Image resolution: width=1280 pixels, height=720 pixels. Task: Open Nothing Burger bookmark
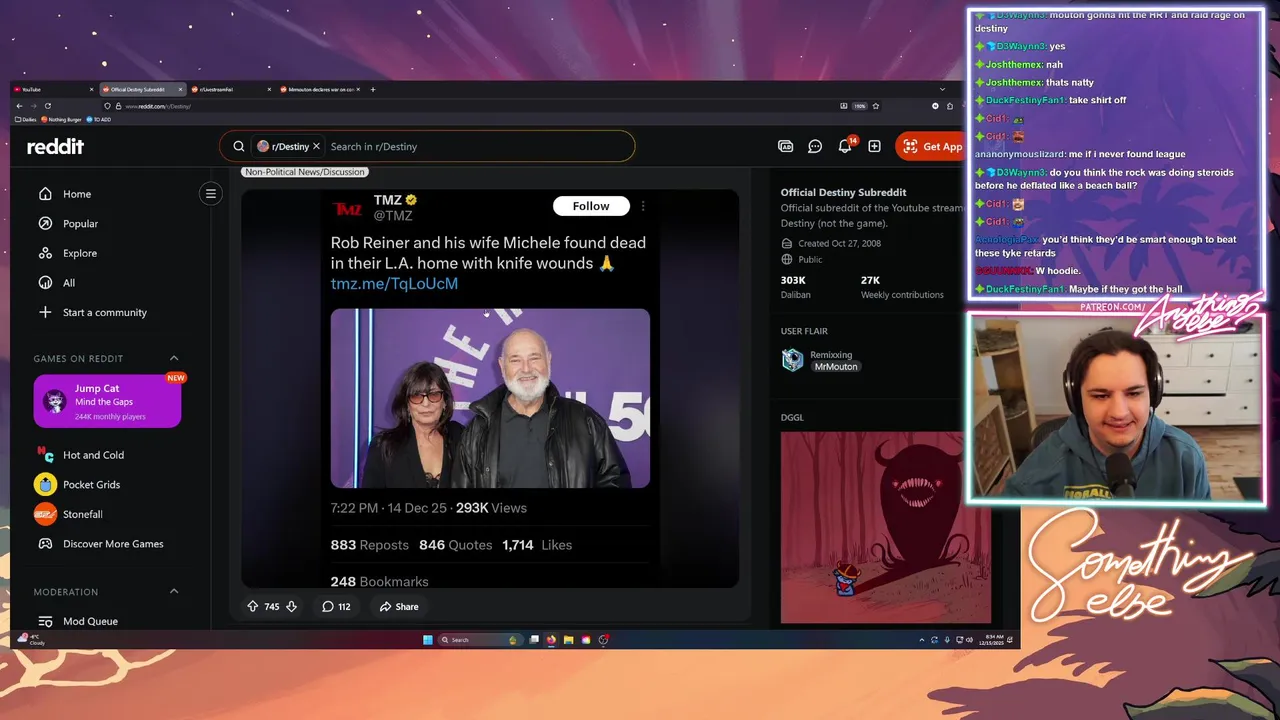click(x=62, y=119)
